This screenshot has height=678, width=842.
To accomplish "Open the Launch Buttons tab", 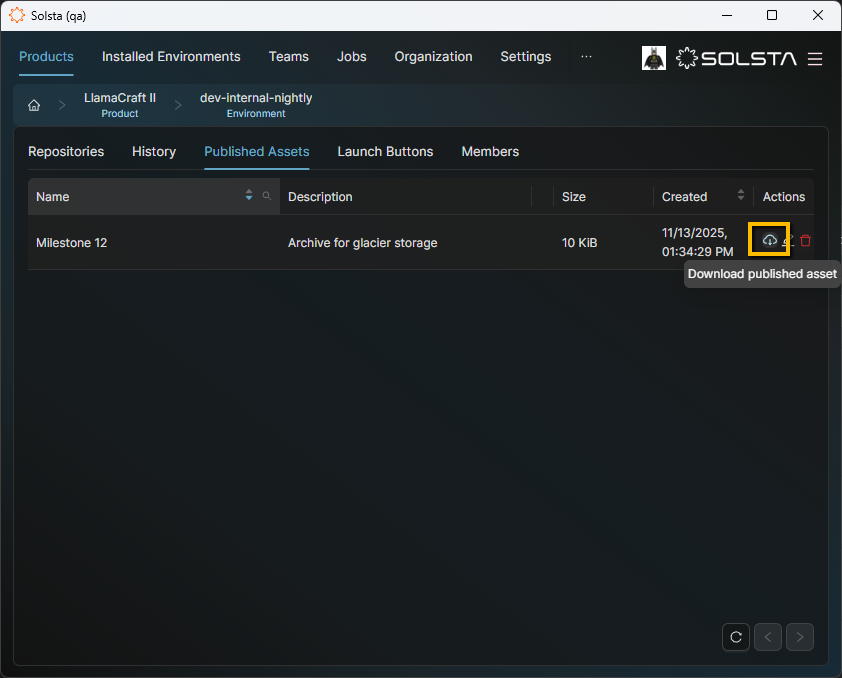I will pyautogui.click(x=385, y=151).
